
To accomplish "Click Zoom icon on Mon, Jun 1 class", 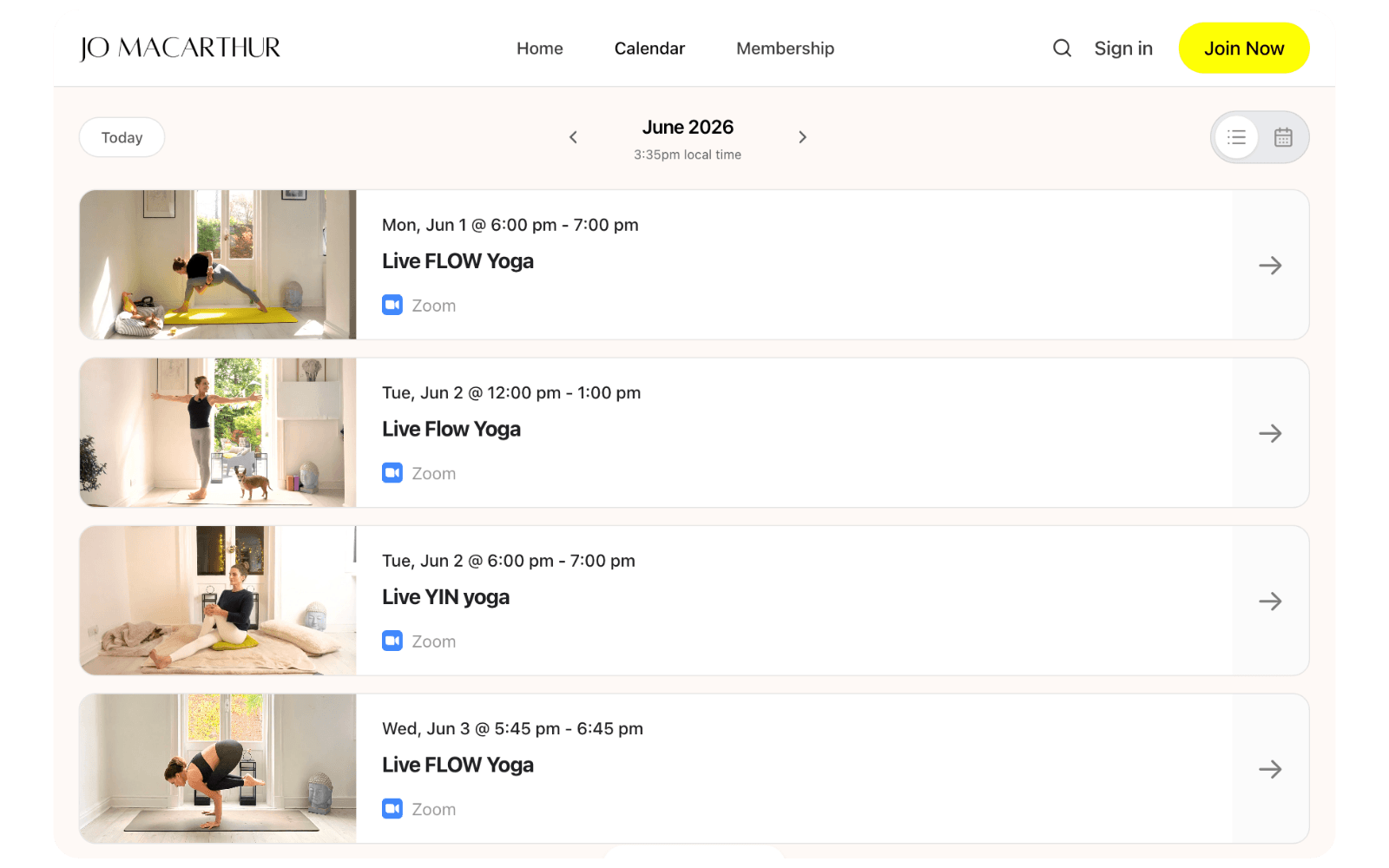I will click(392, 306).
